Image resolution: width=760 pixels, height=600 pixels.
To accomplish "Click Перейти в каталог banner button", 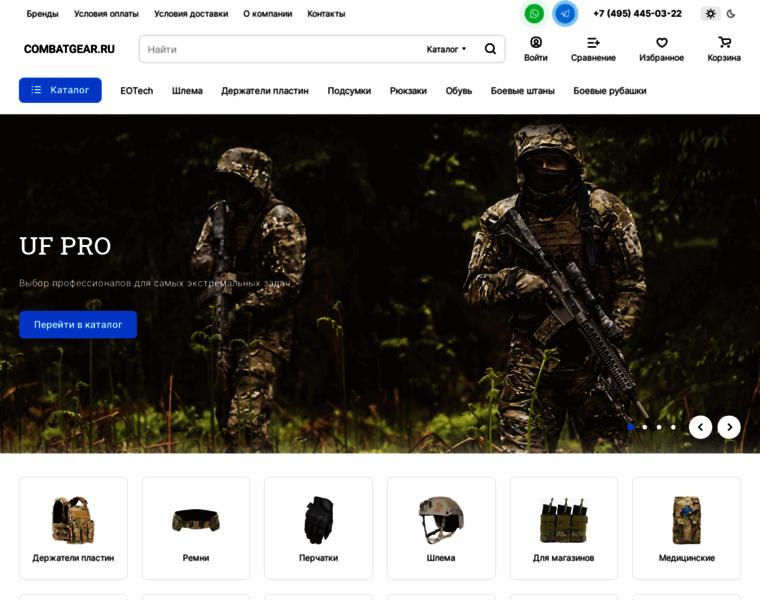I will coord(78,324).
